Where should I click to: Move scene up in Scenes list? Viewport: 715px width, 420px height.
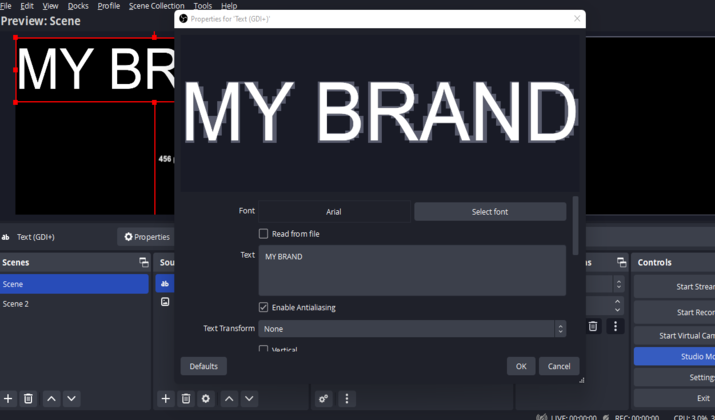click(52, 399)
